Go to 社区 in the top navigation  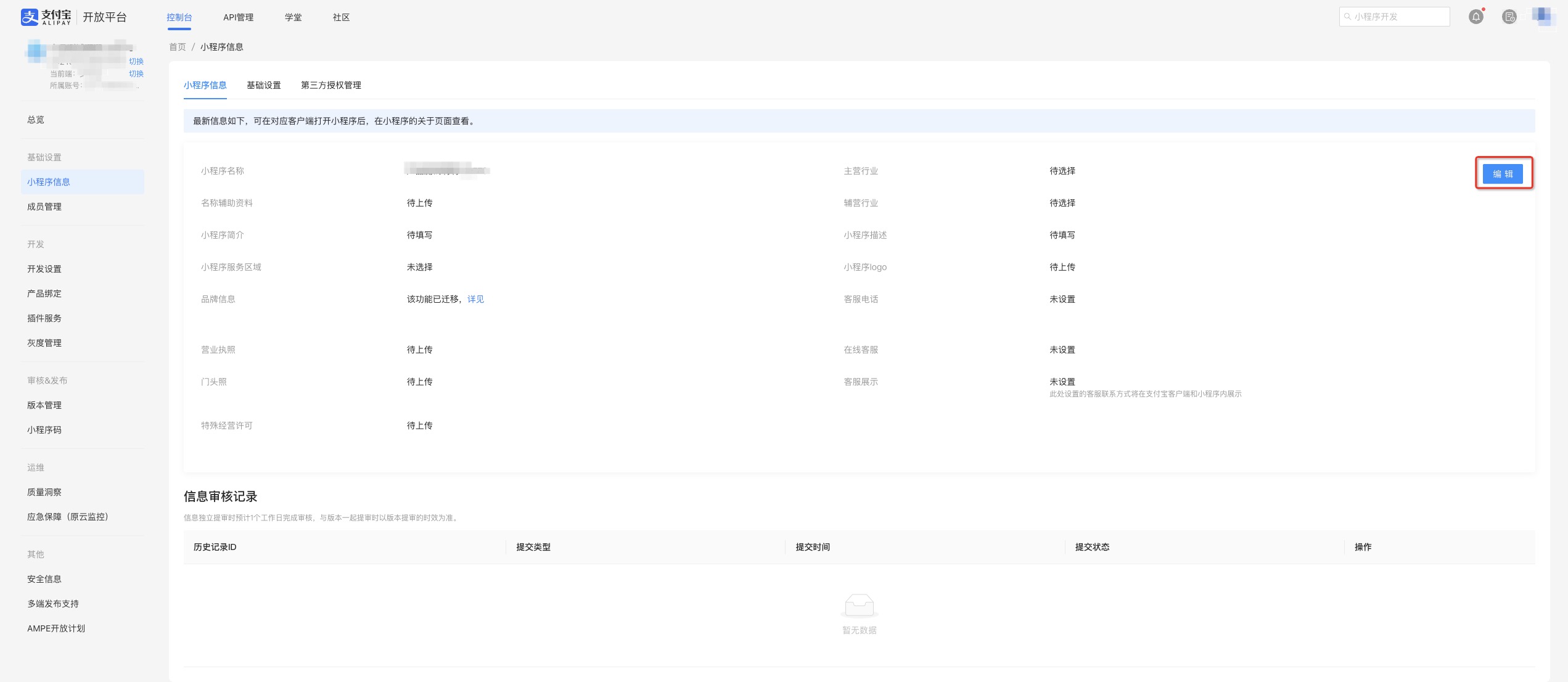(341, 17)
